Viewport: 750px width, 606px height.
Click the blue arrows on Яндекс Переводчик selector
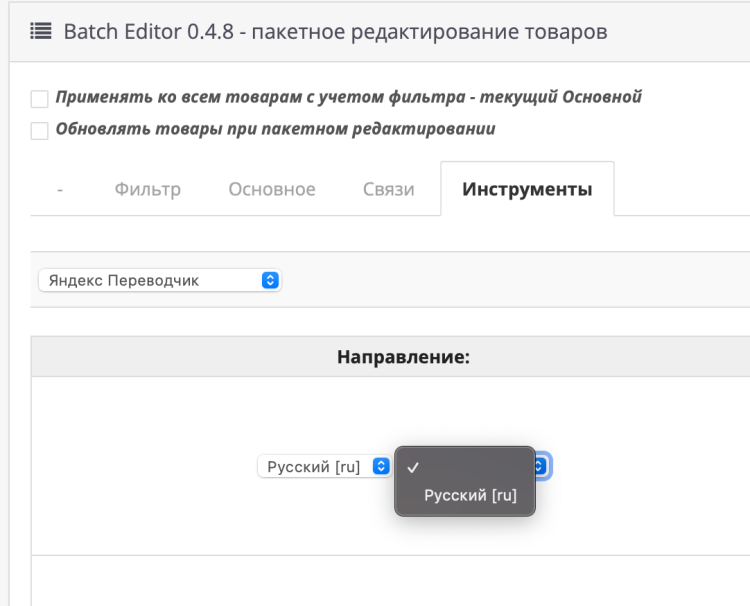click(268, 280)
